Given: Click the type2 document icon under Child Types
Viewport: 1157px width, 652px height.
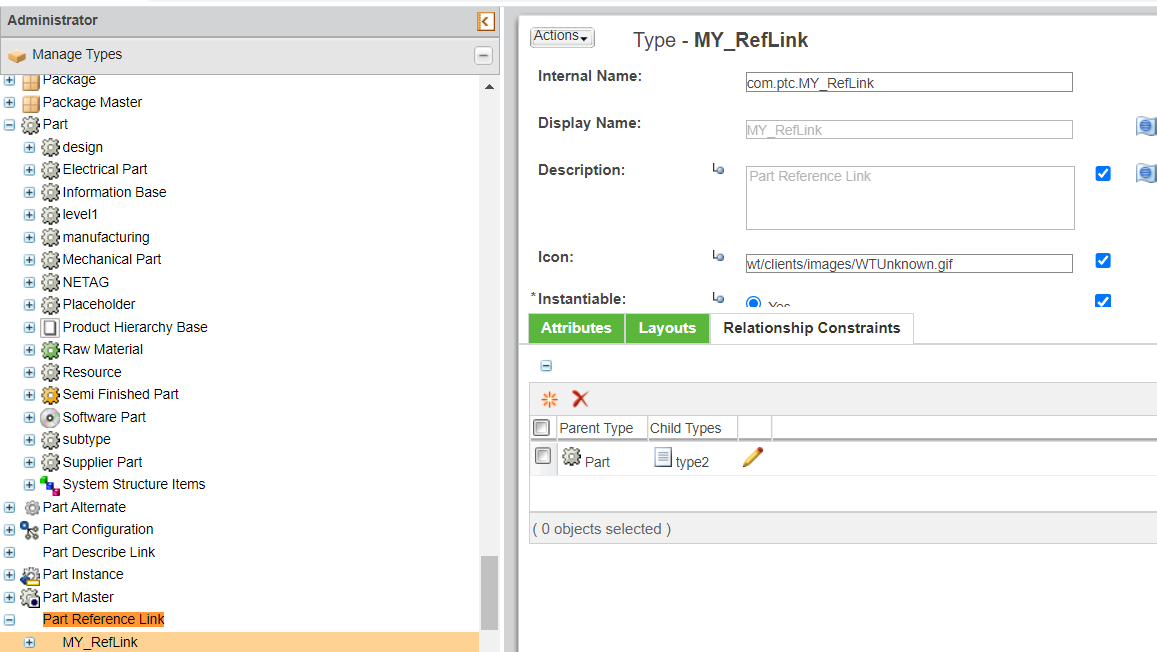Looking at the screenshot, I should tap(662, 457).
